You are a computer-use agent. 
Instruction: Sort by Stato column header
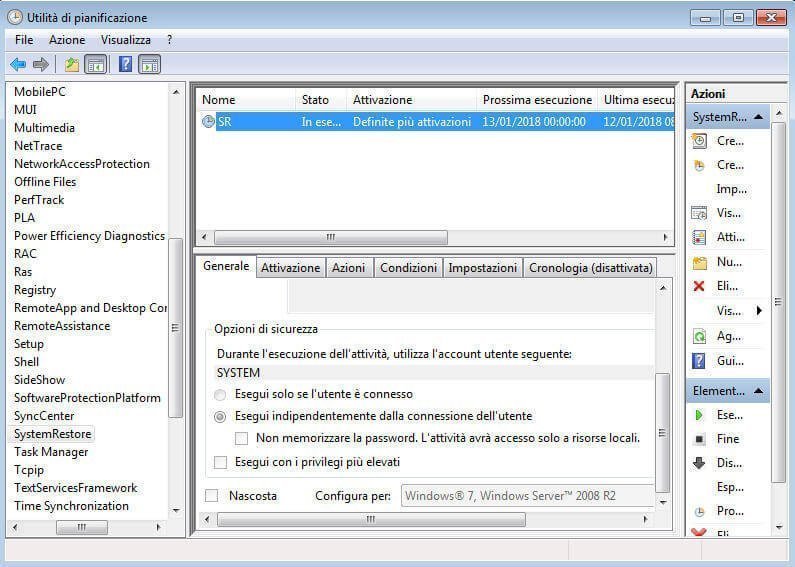click(x=321, y=100)
